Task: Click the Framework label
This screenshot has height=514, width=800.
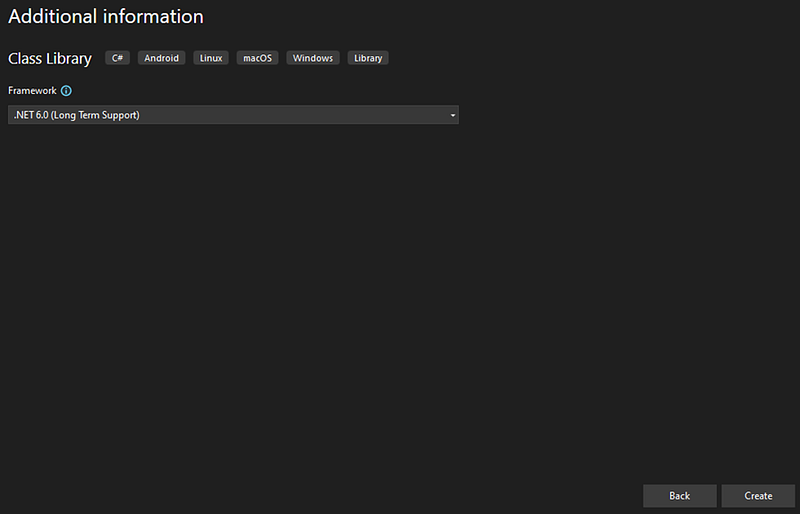Action: point(32,90)
